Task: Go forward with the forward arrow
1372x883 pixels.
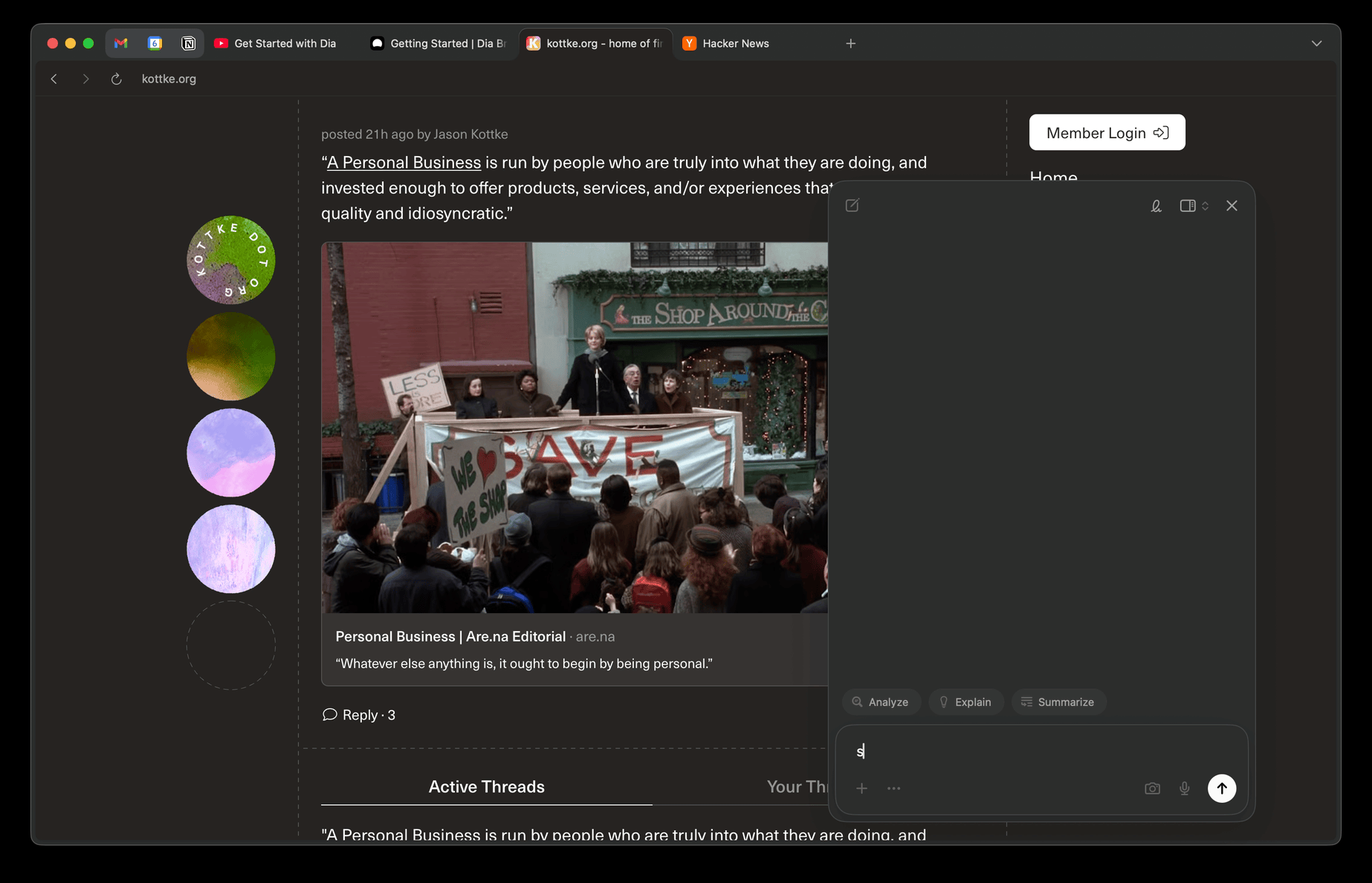Action: coord(85,79)
